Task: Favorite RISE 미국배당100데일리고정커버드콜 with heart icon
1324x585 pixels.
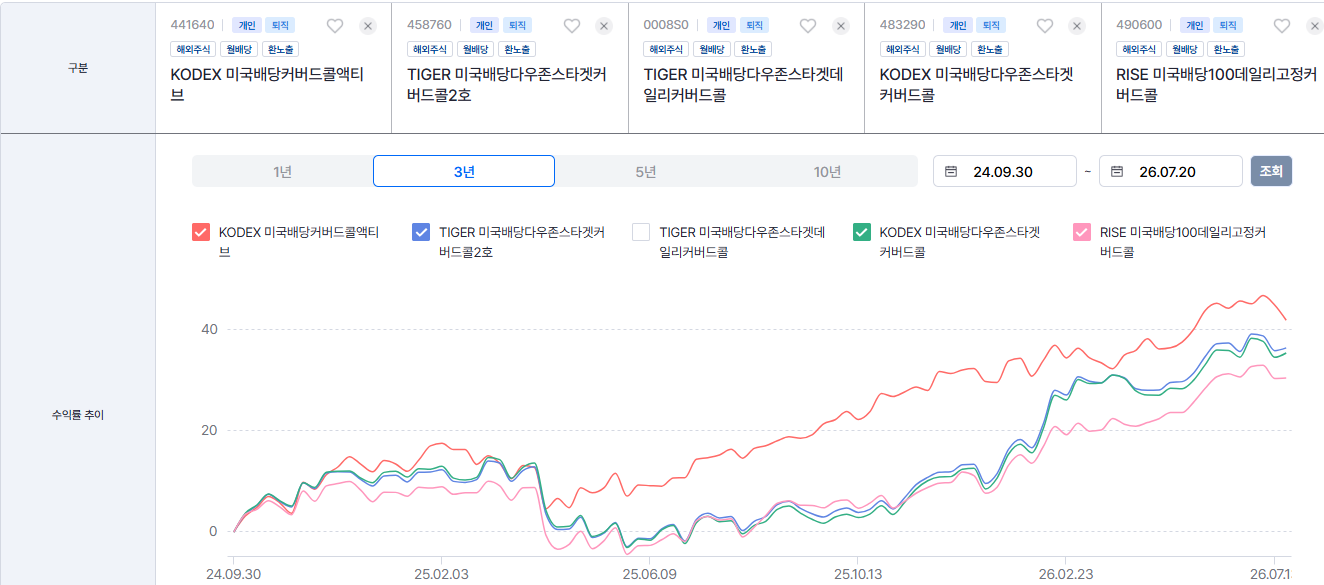Action: click(x=1281, y=26)
